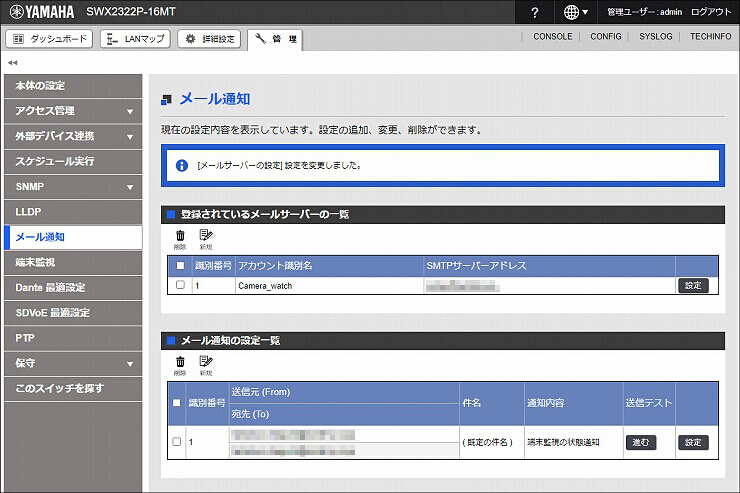Open the CONFIG link
The width and height of the screenshot is (740, 493).
tap(605, 36)
